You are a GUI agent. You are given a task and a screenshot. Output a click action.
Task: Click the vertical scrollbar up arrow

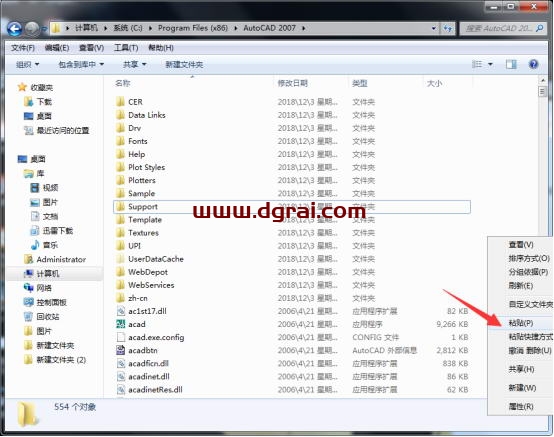(542, 81)
